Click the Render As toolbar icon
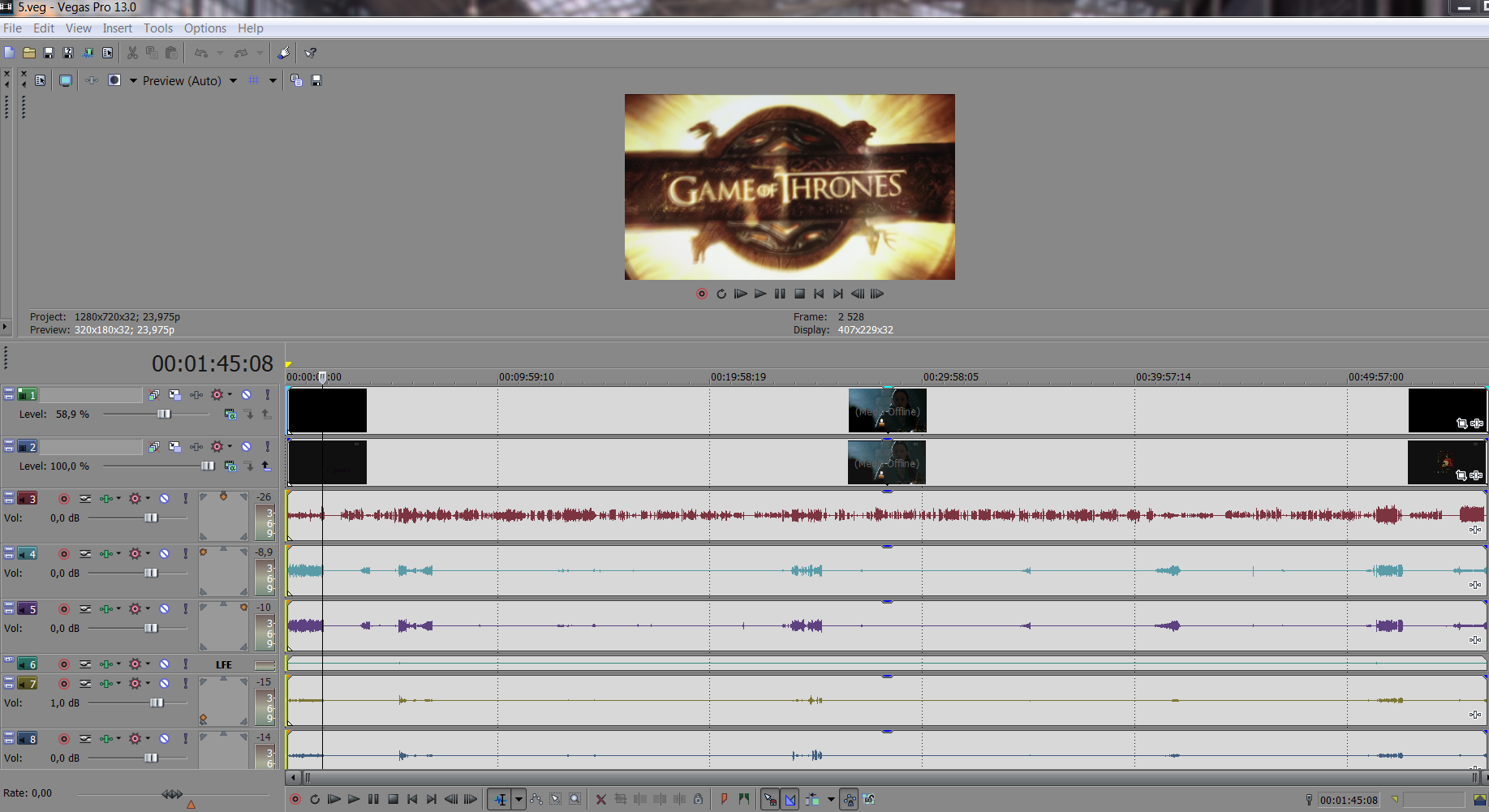This screenshot has width=1489, height=812. pyautogui.click(x=88, y=53)
